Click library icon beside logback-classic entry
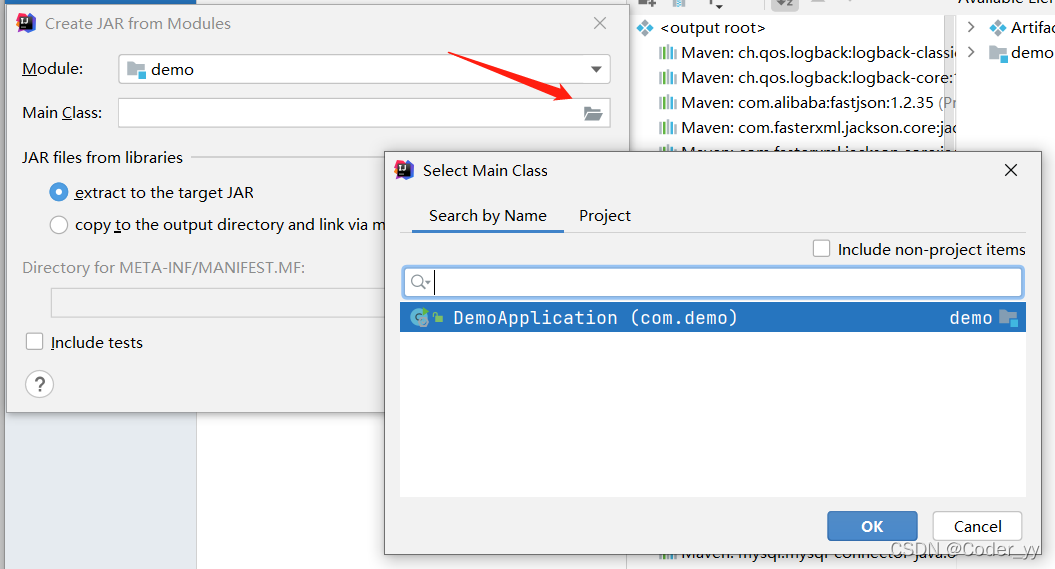This screenshot has width=1055, height=569. point(667,52)
